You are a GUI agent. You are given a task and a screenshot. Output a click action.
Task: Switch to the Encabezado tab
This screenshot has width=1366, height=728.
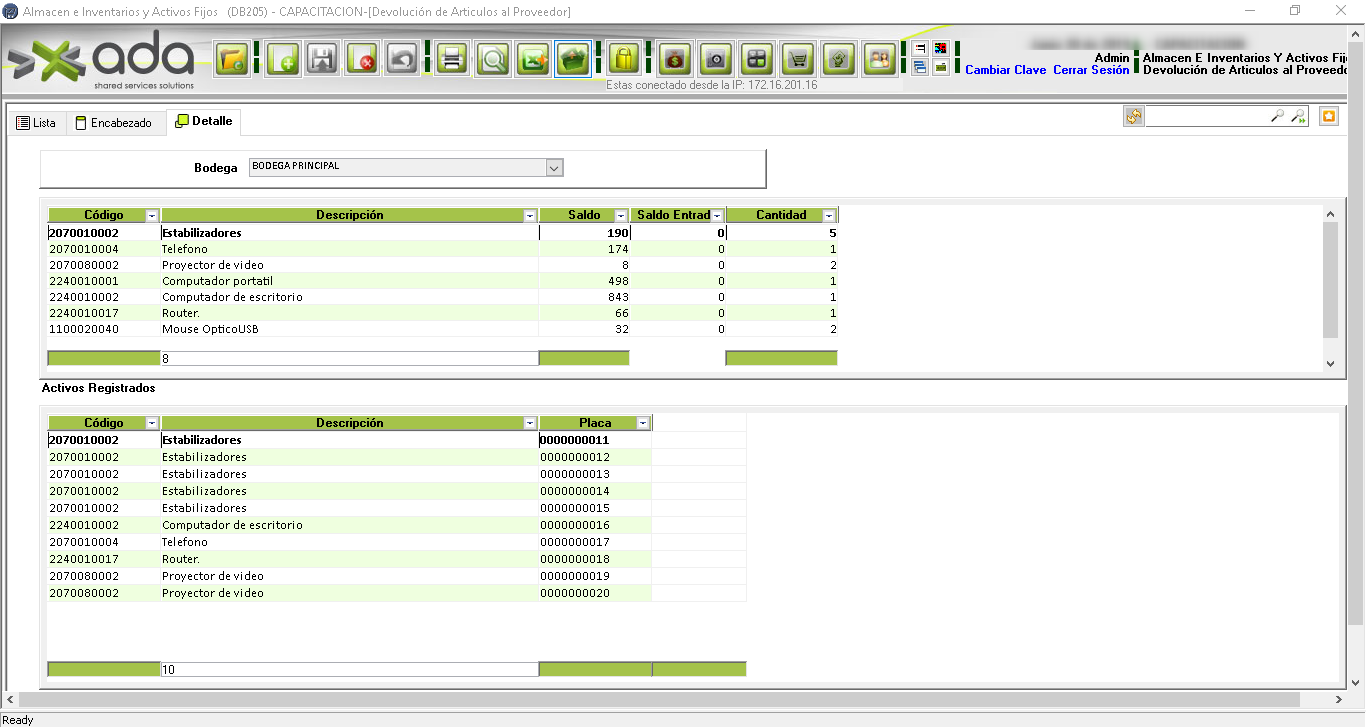coord(114,123)
